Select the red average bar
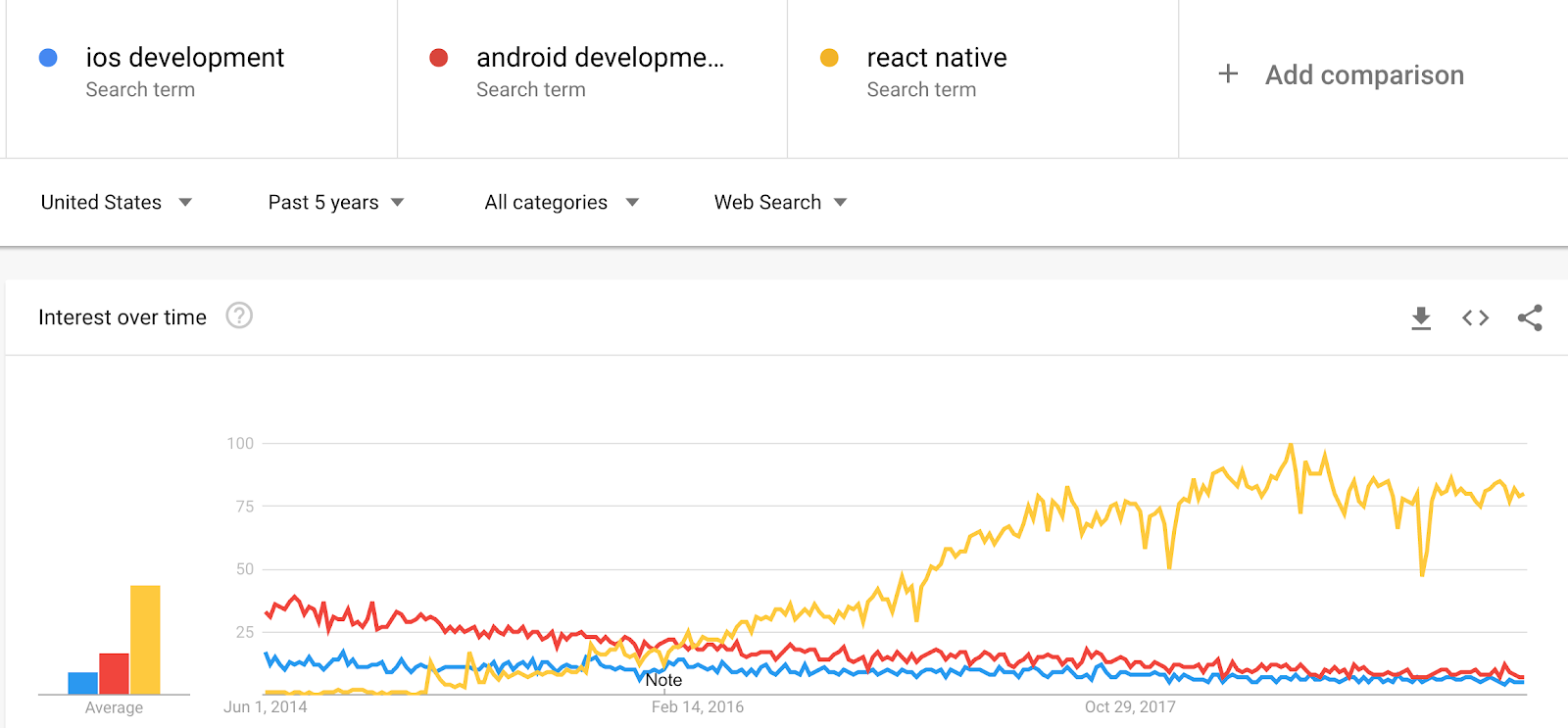Viewport: 1568px width, 728px height. click(114, 674)
